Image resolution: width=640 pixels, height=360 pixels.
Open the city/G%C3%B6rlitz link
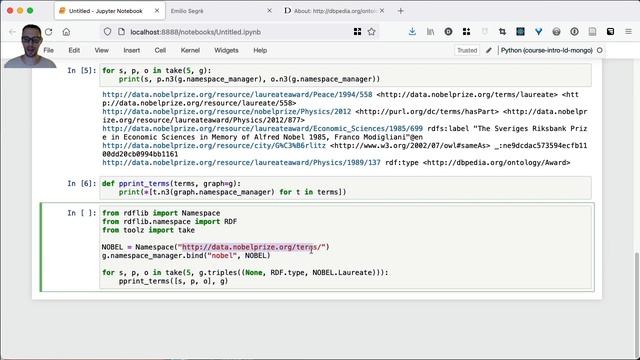214,146
